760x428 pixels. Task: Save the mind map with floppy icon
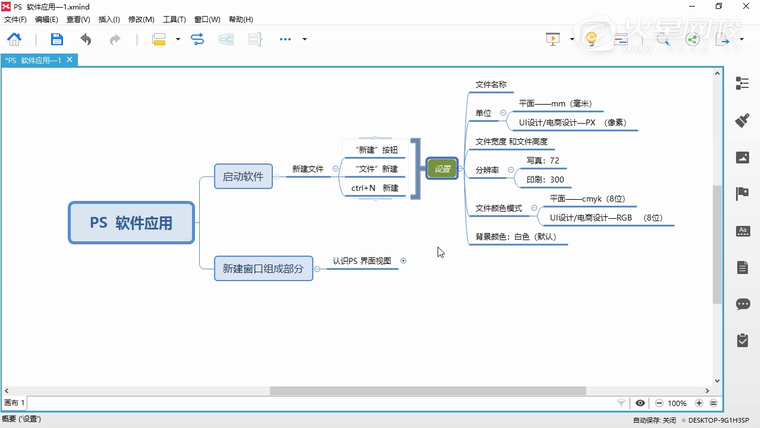(57, 39)
